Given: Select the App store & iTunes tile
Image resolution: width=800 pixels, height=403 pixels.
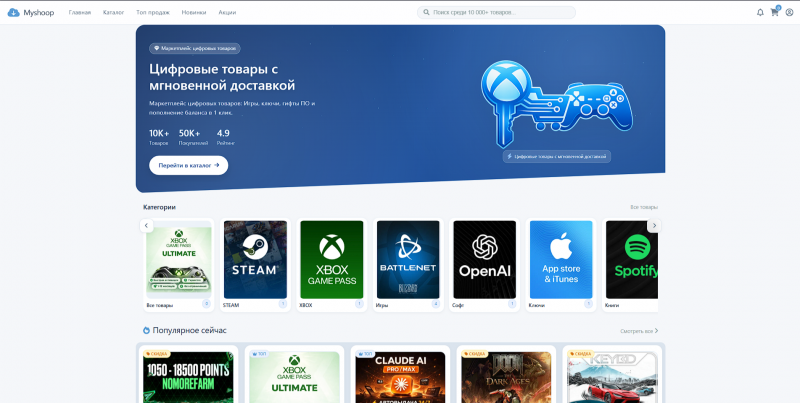Looking at the screenshot, I should (x=561, y=265).
